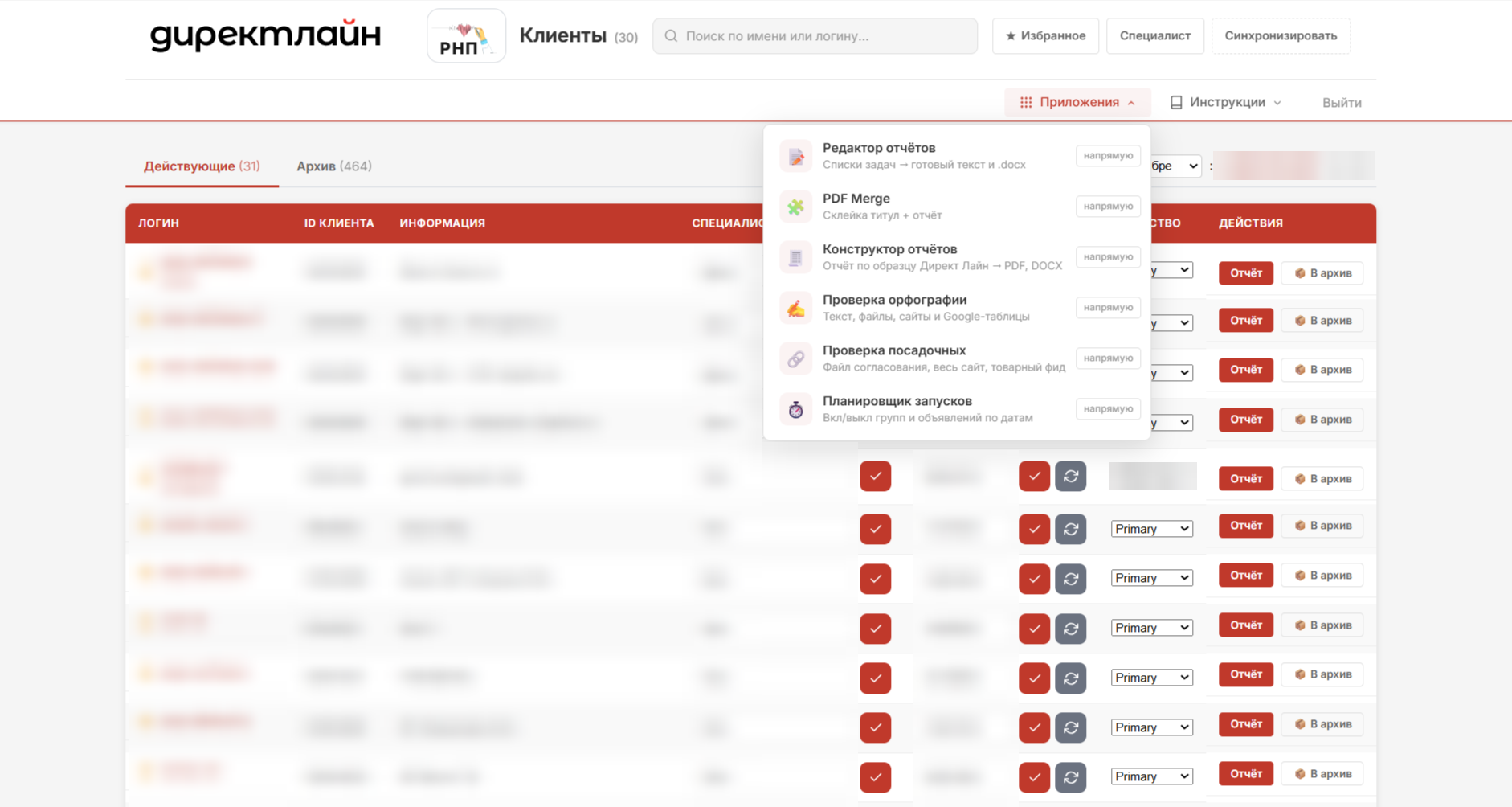Screen dimensions: 1512x807
Task: Switch to the Действующие (31) tab
Action: 202,166
